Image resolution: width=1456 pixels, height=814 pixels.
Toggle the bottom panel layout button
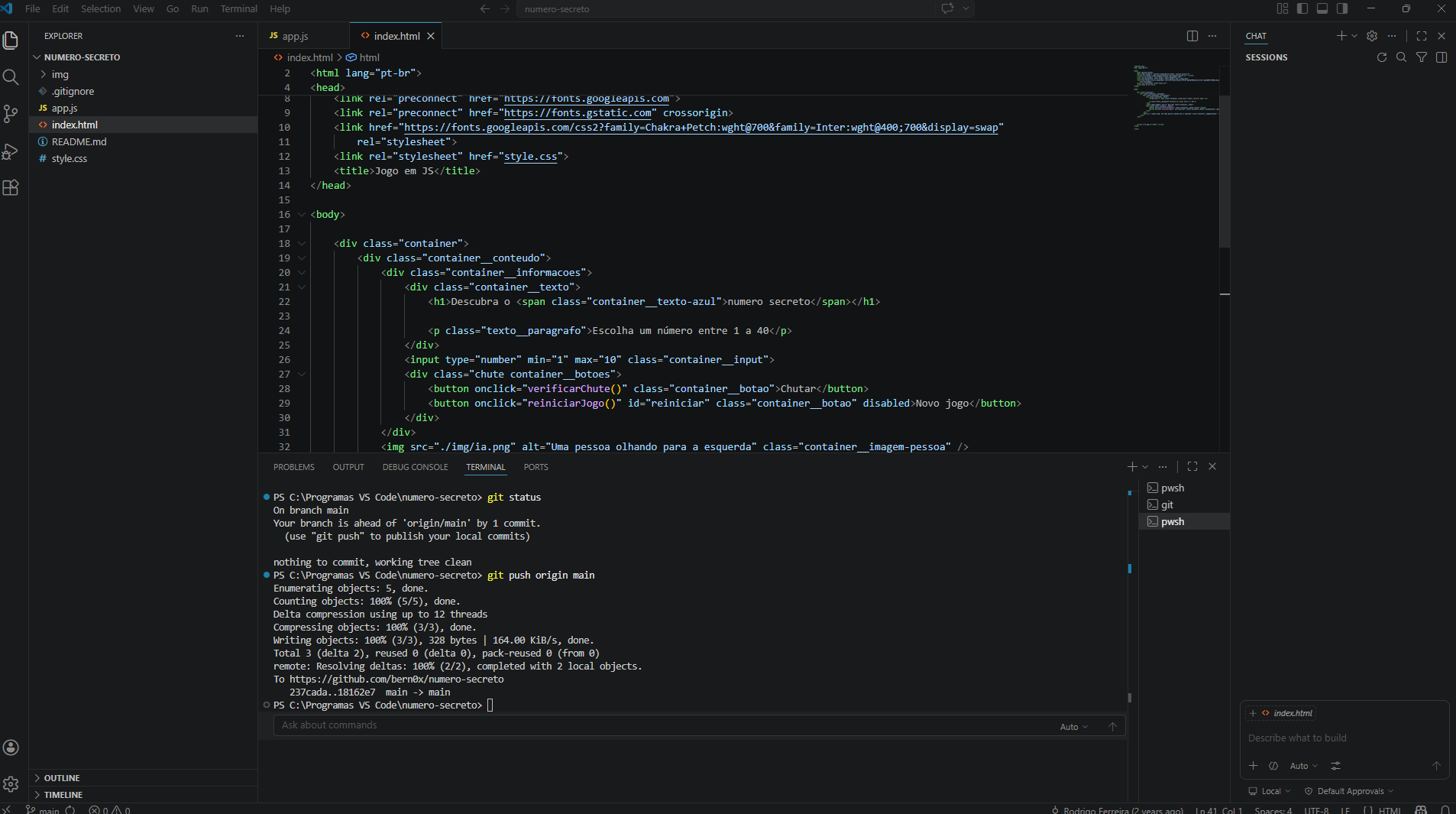pos(1322,8)
